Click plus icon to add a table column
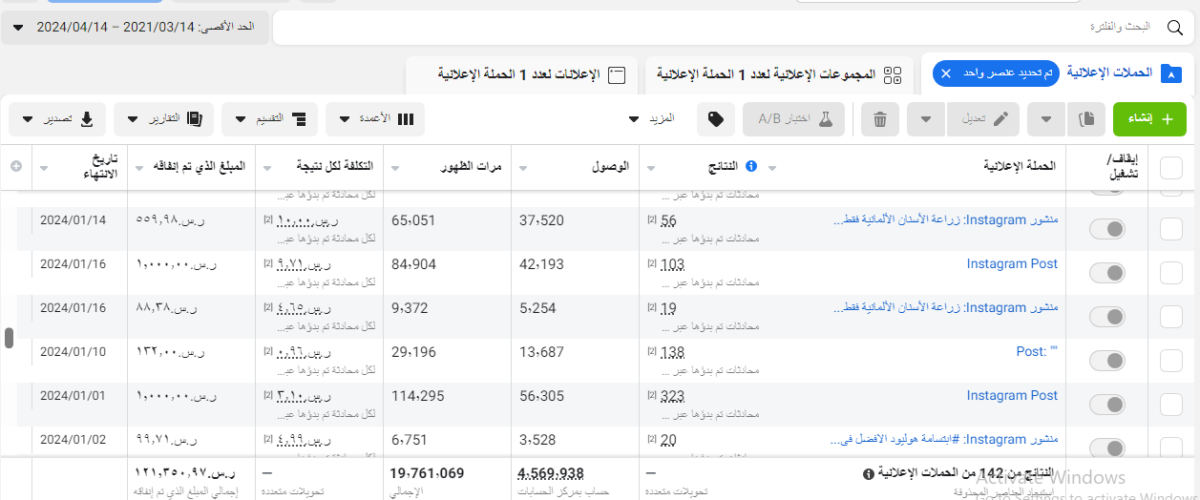 pyautogui.click(x=15, y=166)
